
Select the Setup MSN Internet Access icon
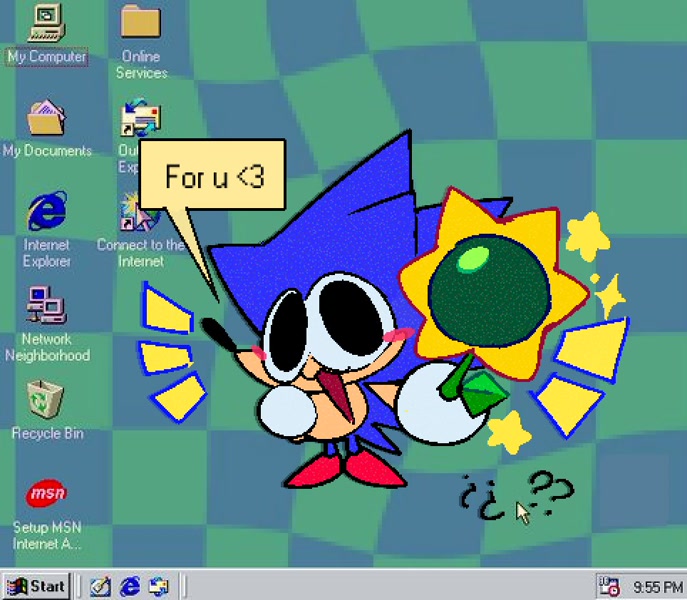(x=46, y=494)
